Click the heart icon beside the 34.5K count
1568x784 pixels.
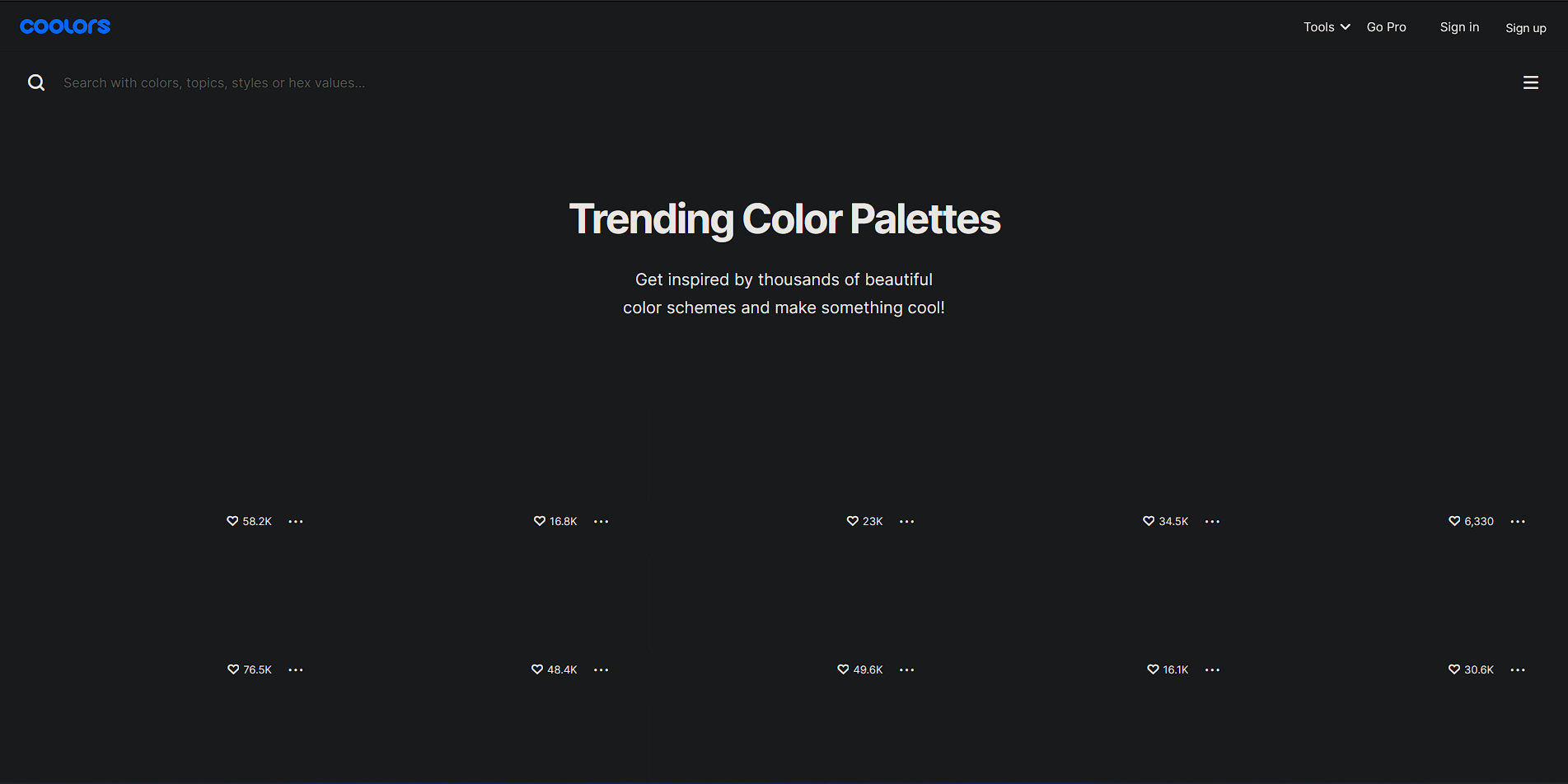pyautogui.click(x=1149, y=521)
